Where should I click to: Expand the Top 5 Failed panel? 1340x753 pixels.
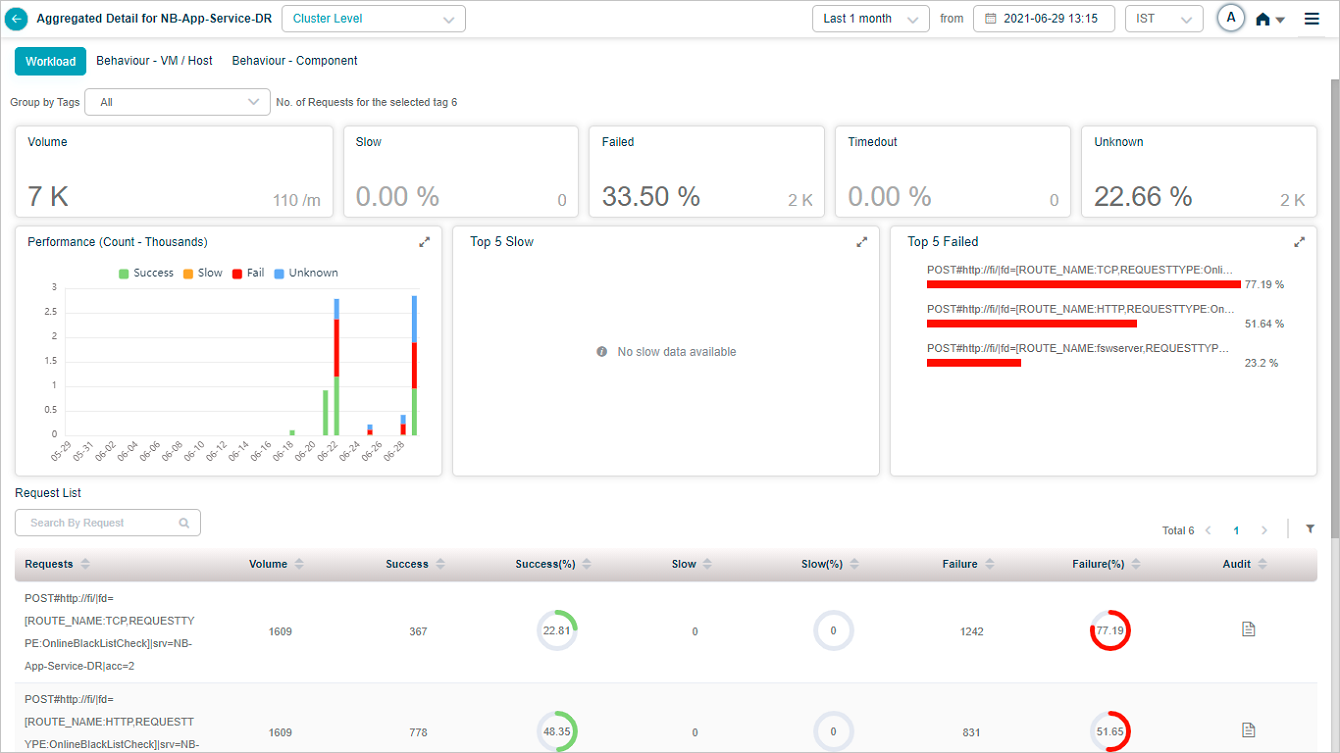1299,242
